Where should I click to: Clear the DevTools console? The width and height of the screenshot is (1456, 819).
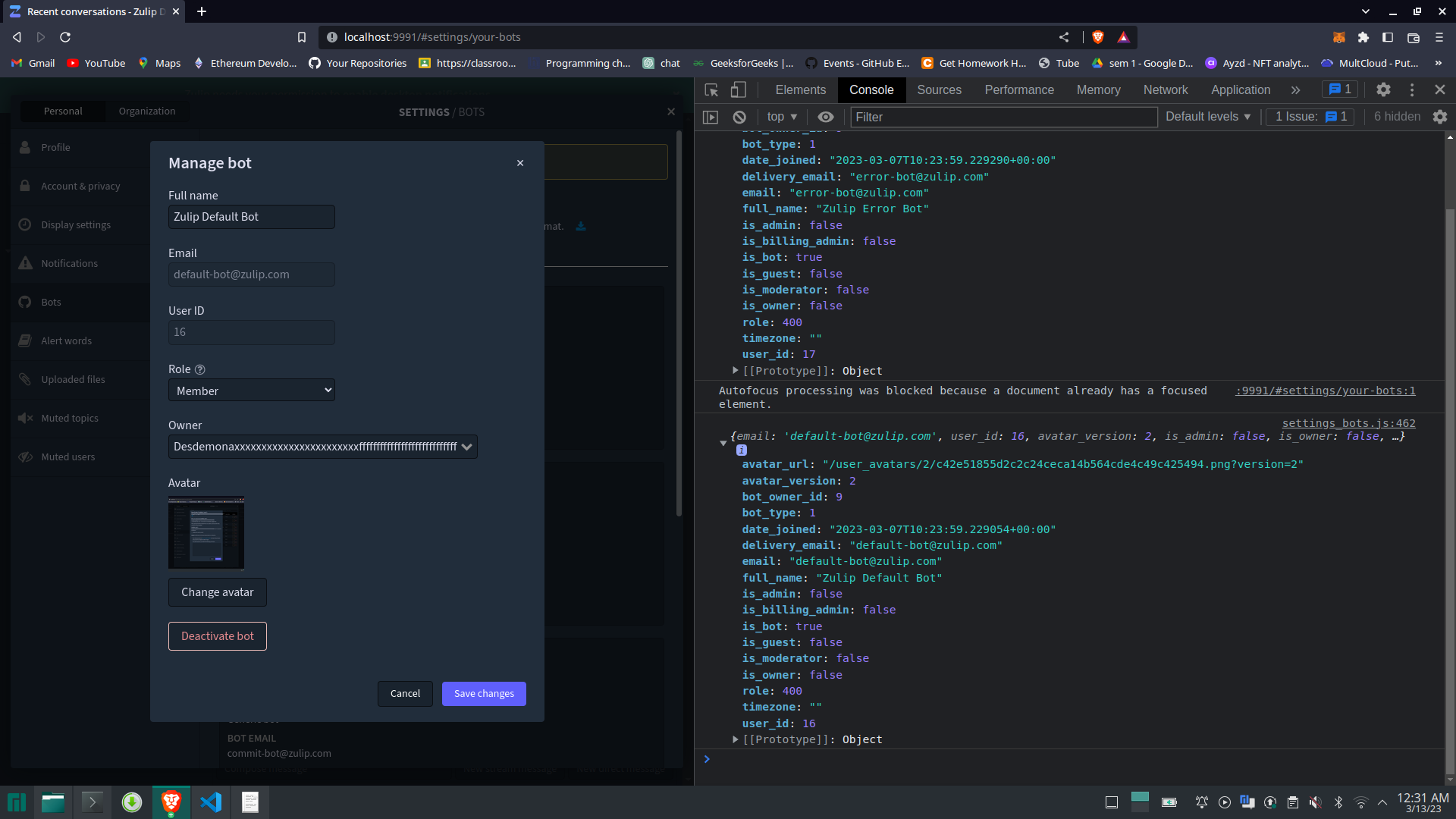tap(739, 117)
